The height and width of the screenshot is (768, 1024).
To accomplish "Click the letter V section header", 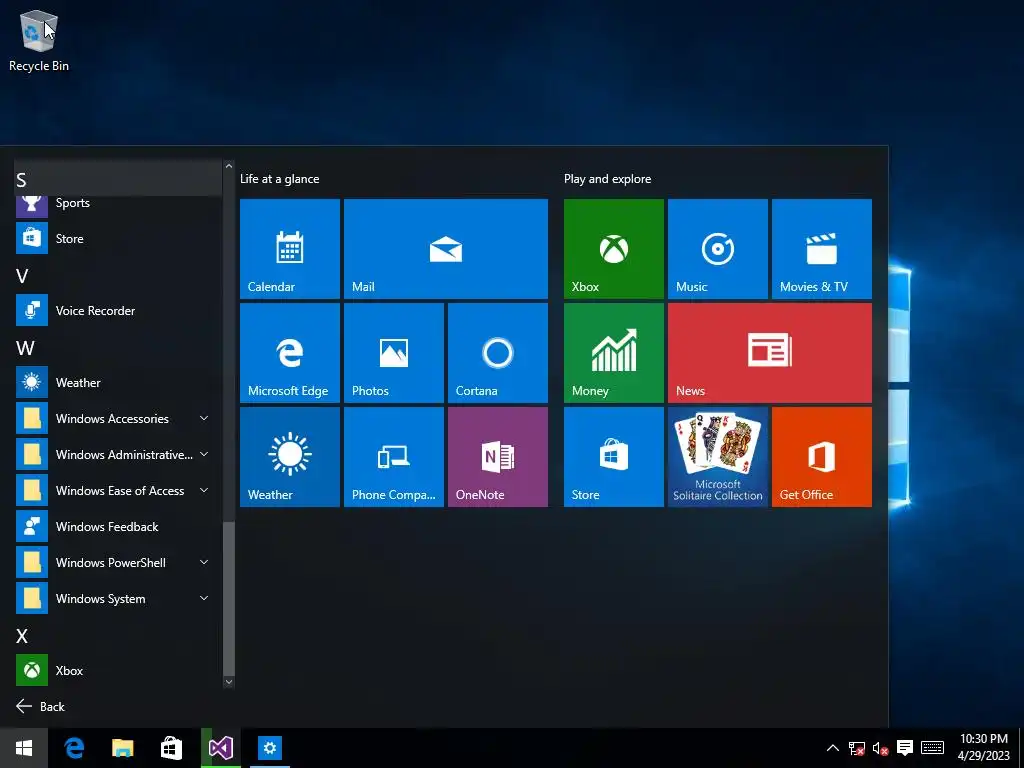I will tap(22, 276).
